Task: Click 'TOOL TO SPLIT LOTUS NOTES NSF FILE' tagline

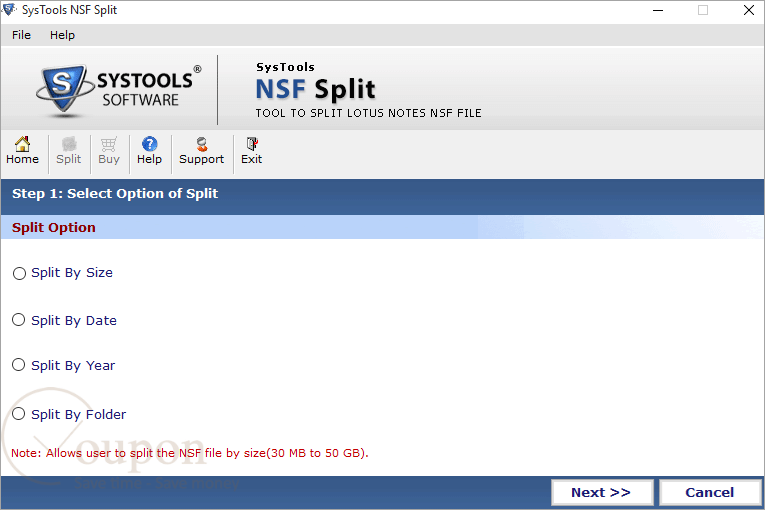Action: pos(368,113)
